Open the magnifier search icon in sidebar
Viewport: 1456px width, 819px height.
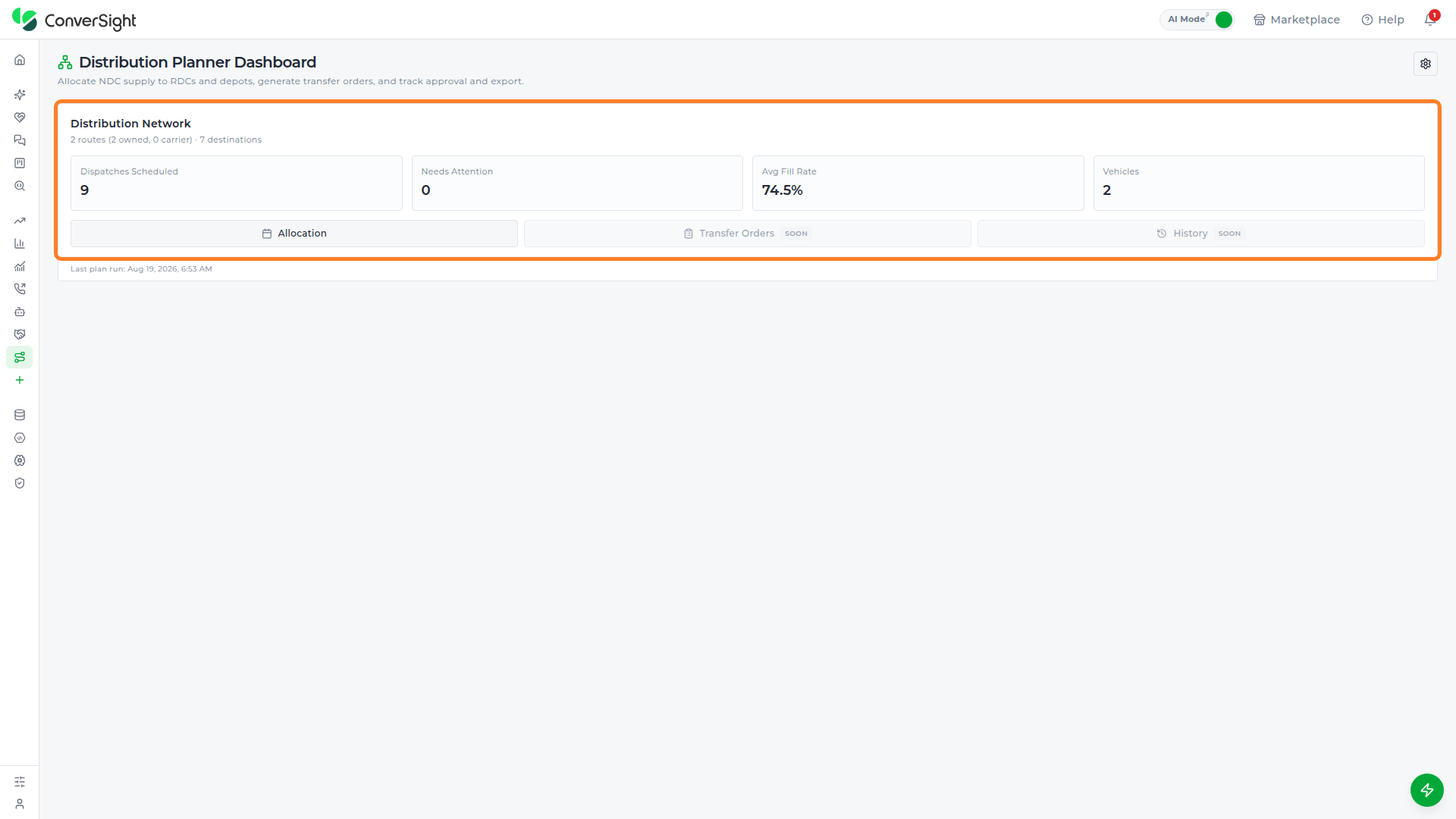(20, 186)
